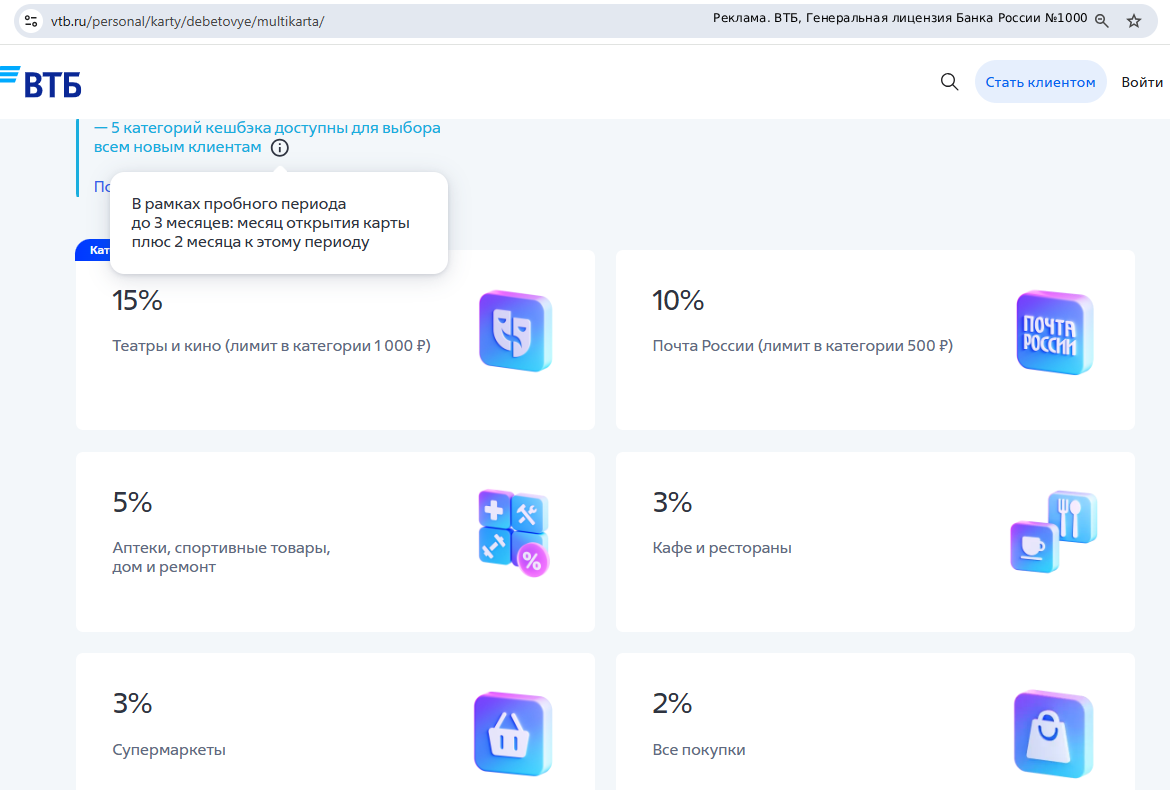The height and width of the screenshot is (790, 1170).
Task: Bookmark this page with star icon
Action: [x=1133, y=21]
